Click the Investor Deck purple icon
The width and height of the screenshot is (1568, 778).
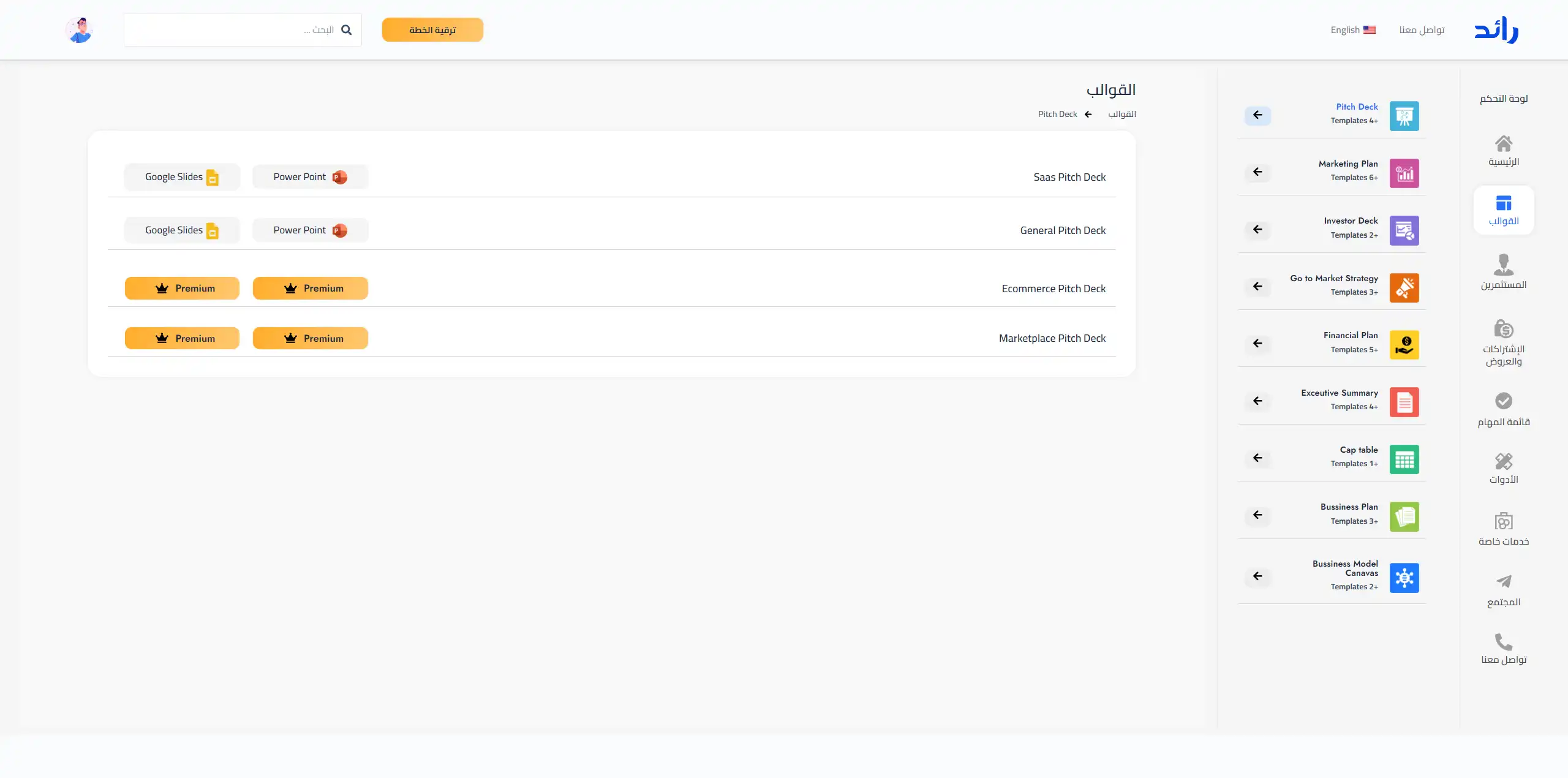point(1404,230)
